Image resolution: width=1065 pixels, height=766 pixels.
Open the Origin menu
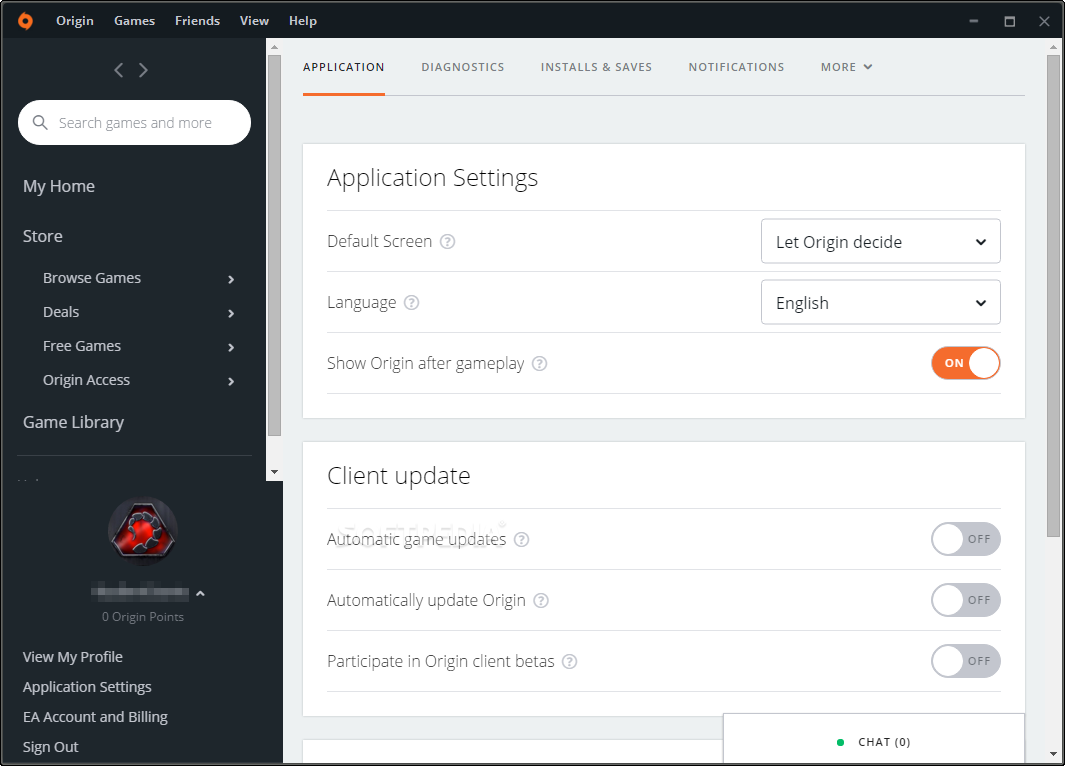tap(75, 21)
